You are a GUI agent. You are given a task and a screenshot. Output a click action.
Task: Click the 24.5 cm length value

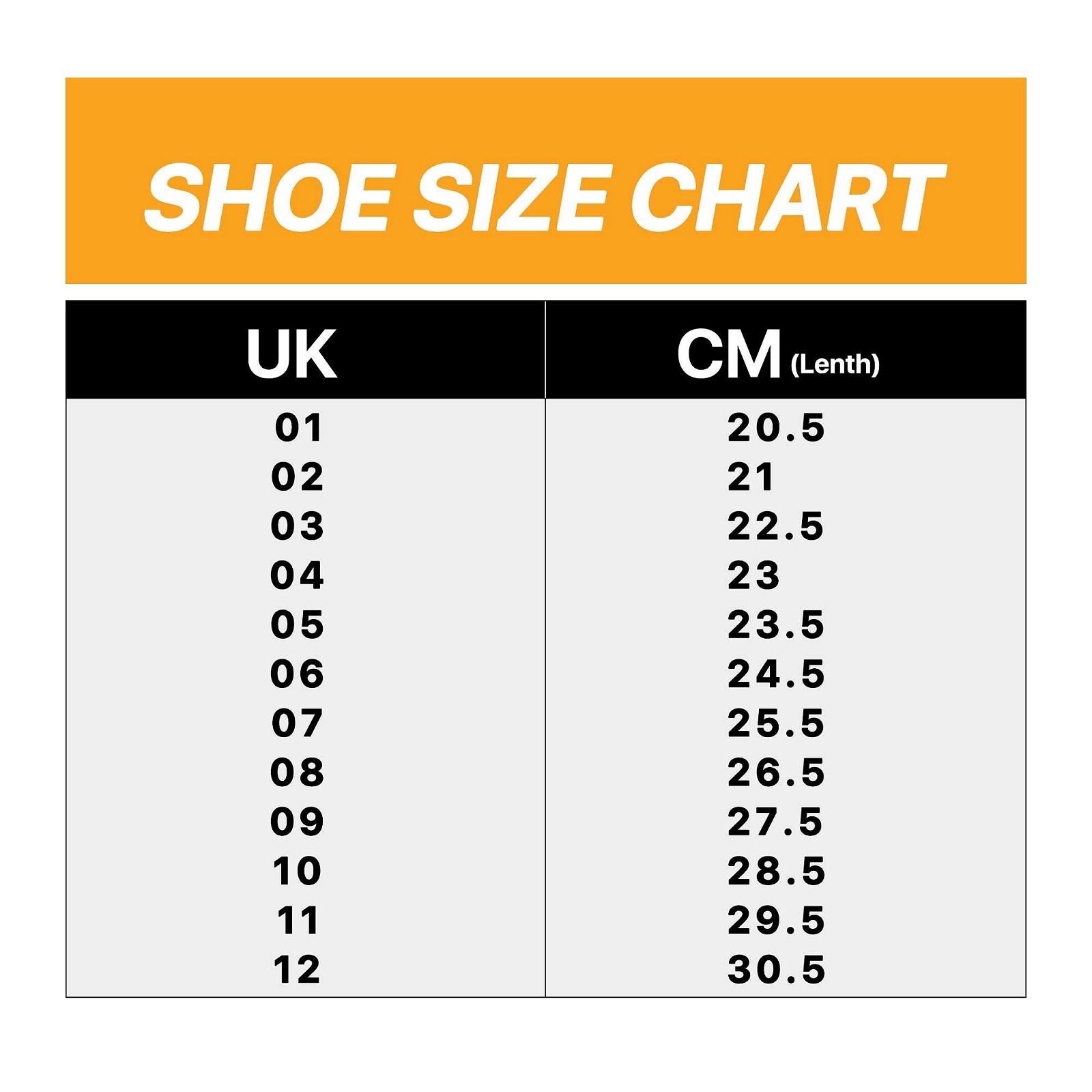pos(776,674)
